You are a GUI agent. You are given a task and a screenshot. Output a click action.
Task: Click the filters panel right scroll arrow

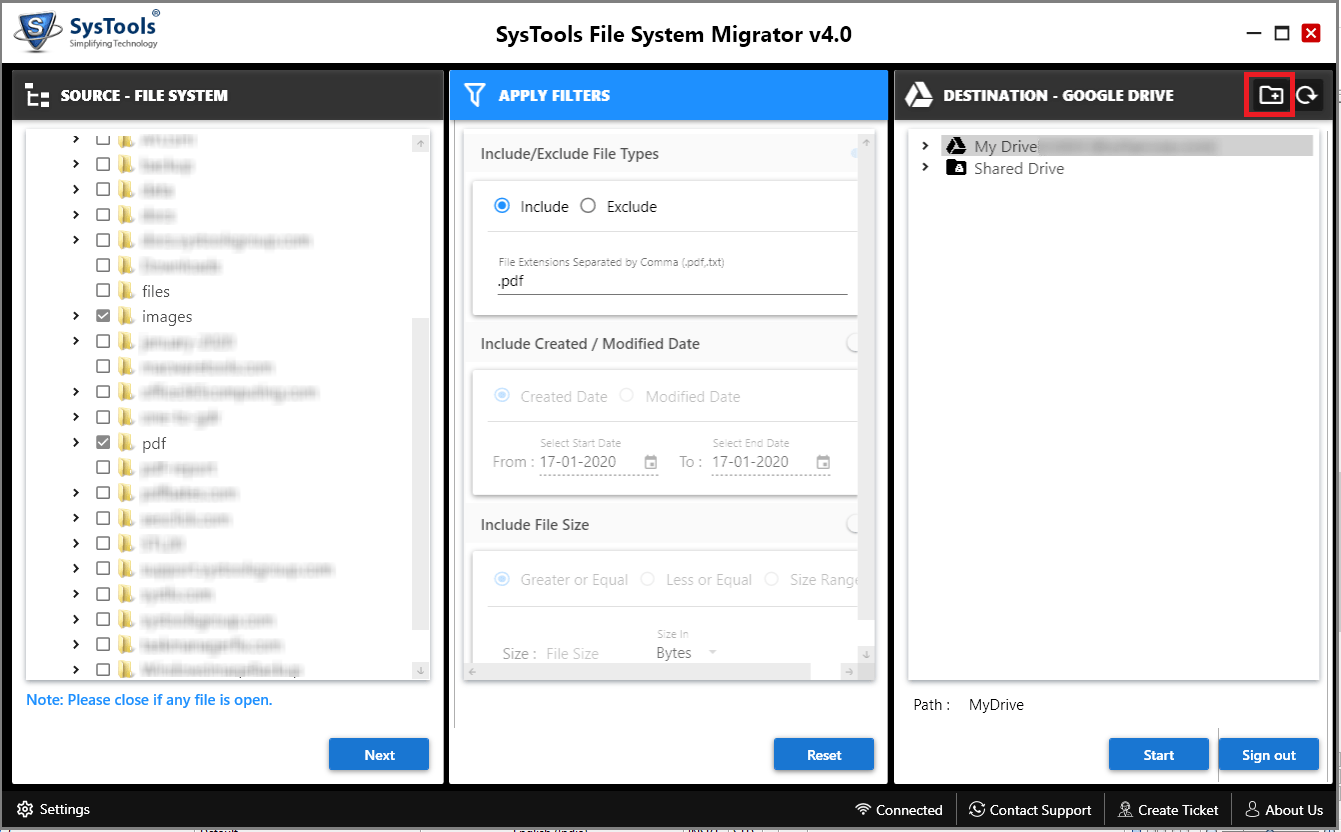849,671
